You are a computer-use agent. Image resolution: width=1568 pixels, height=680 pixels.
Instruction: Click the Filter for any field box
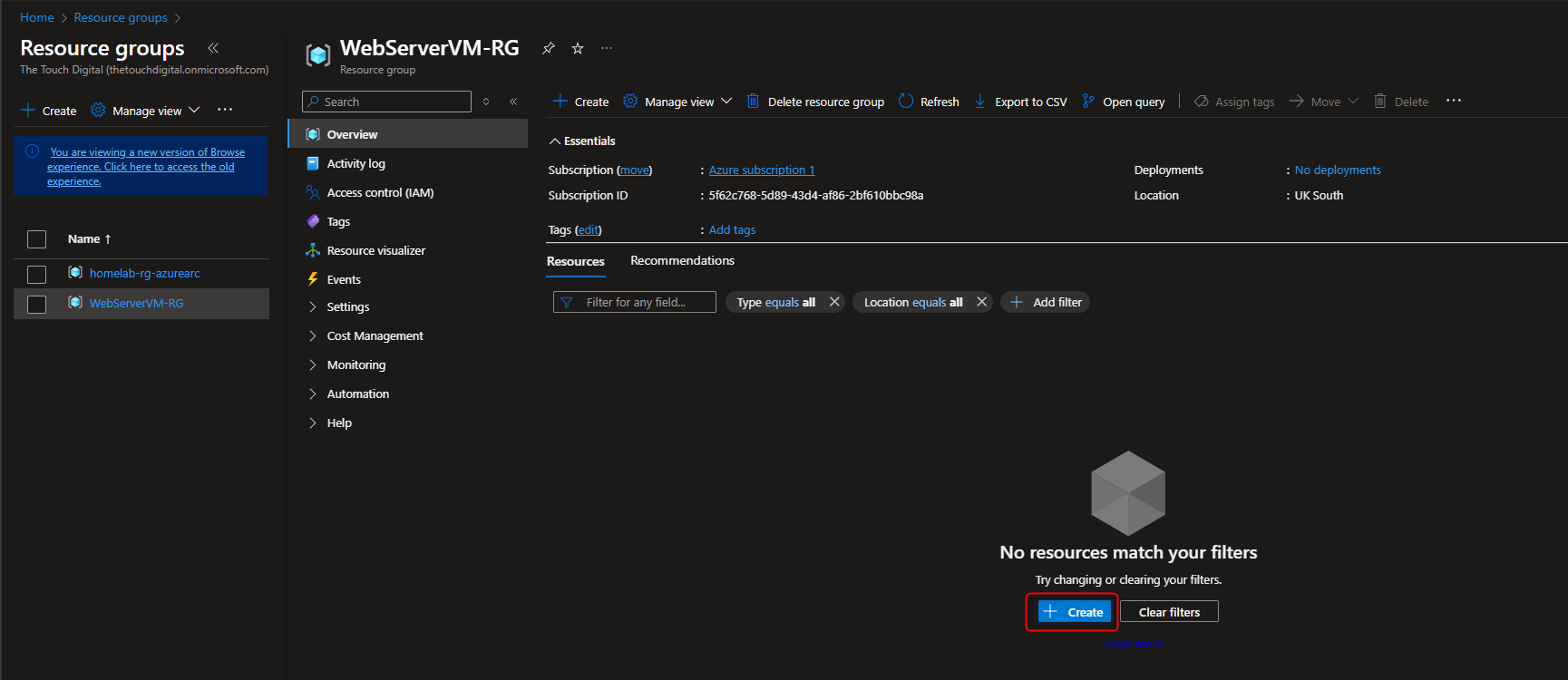coord(635,302)
